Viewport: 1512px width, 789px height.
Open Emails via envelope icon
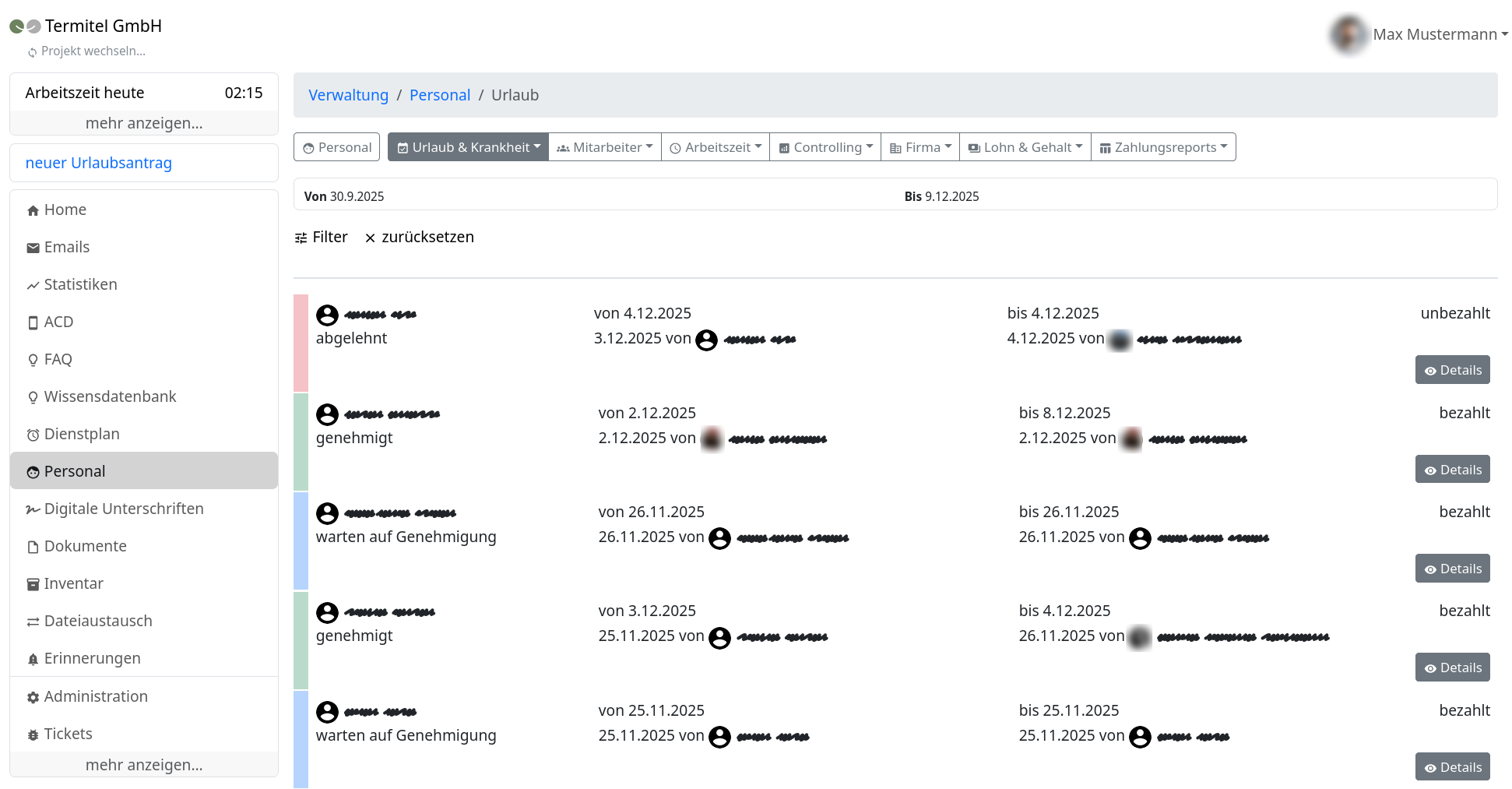(33, 248)
